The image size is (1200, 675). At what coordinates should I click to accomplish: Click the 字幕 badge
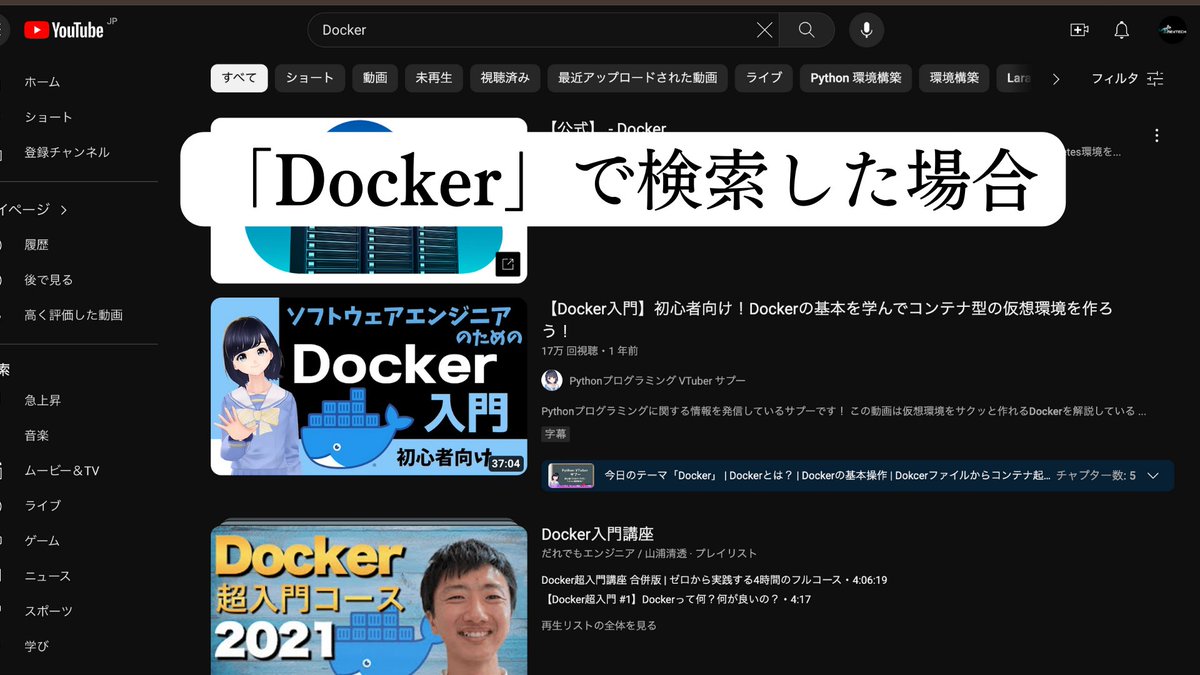(555, 434)
